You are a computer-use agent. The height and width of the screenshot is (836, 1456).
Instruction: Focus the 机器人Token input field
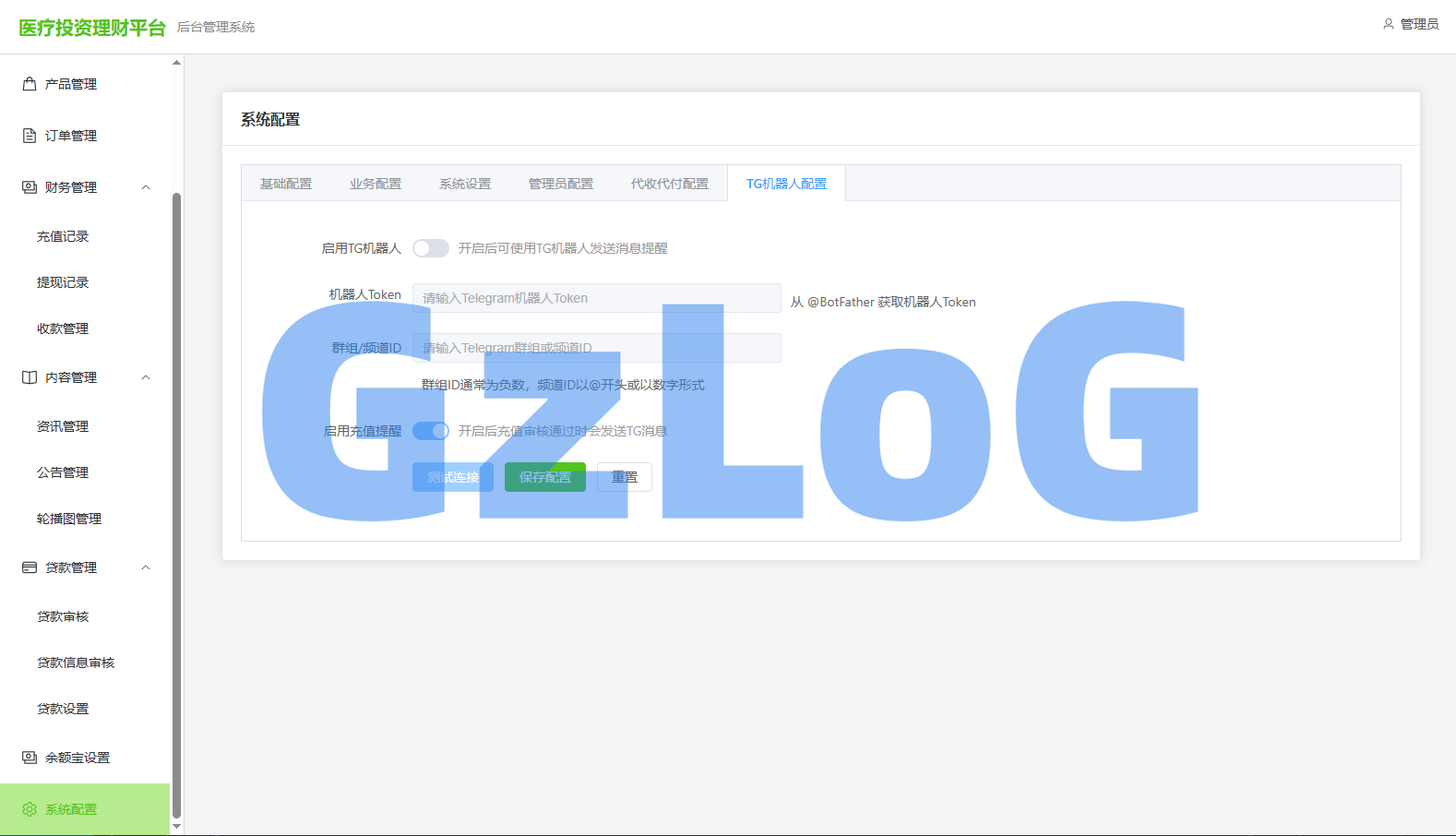click(x=597, y=298)
